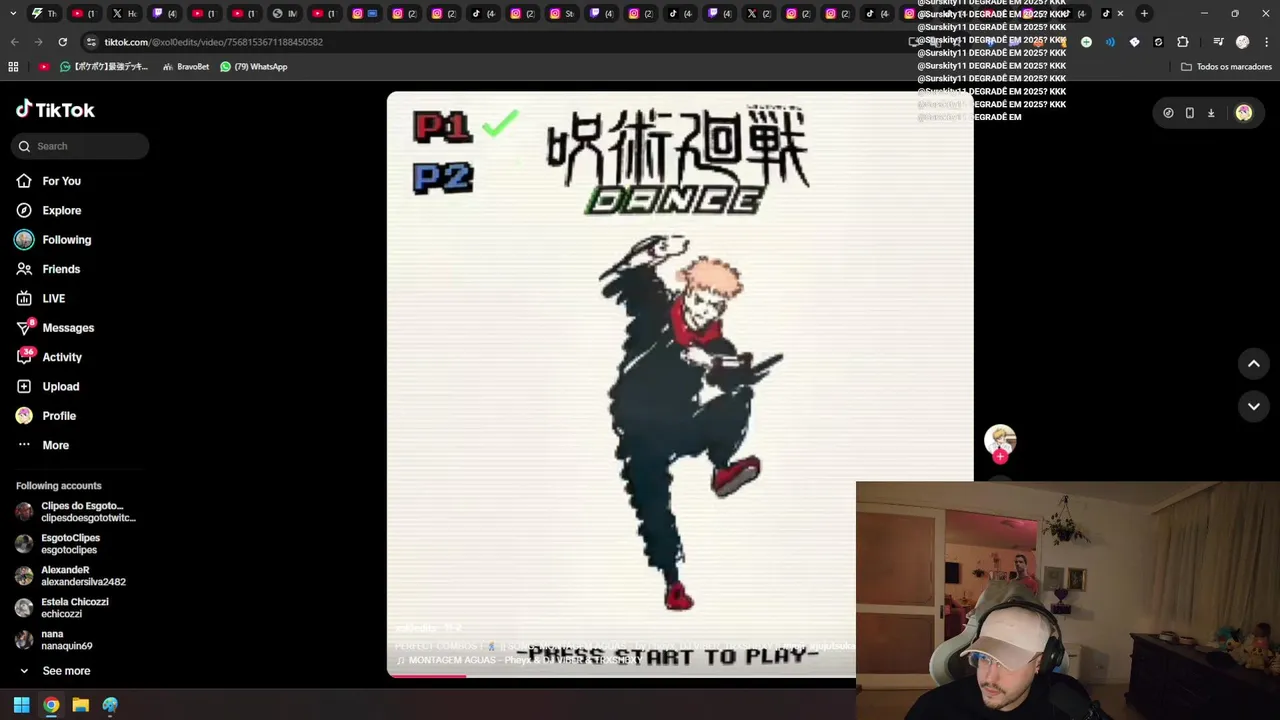Click the blue sound extension icon

click(1110, 42)
